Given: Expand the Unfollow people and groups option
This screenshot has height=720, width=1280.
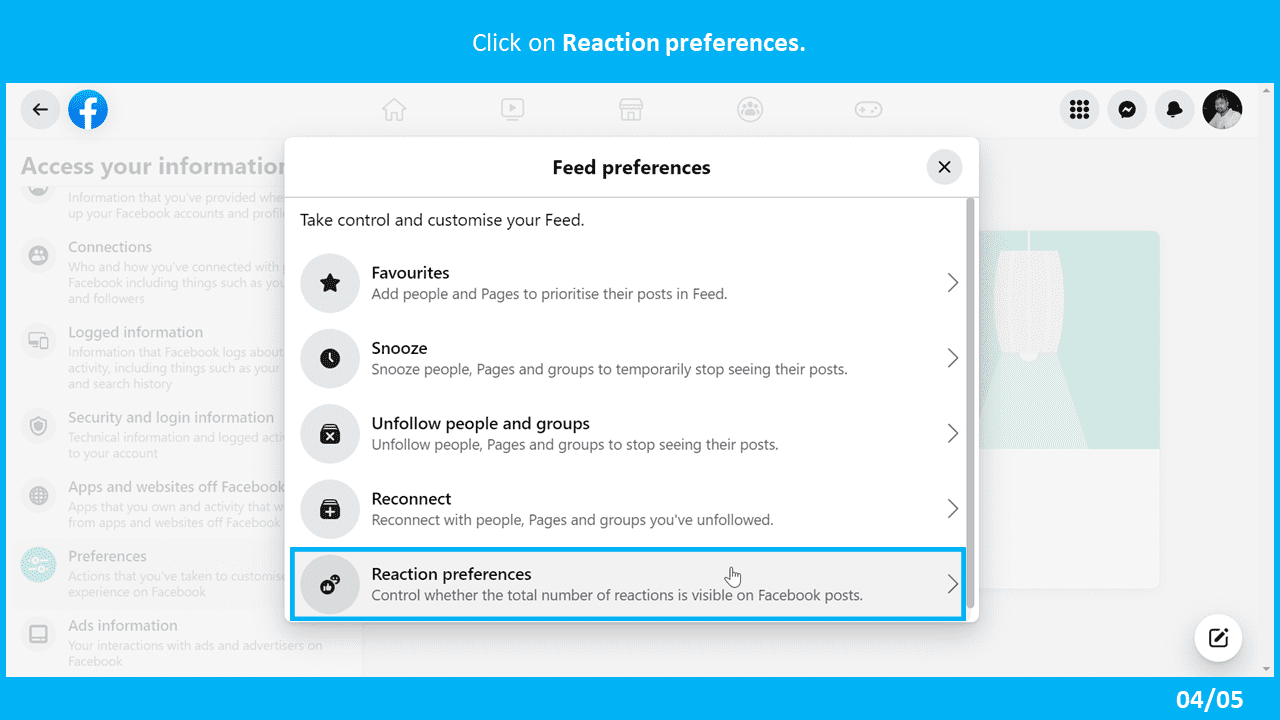Looking at the screenshot, I should point(628,433).
